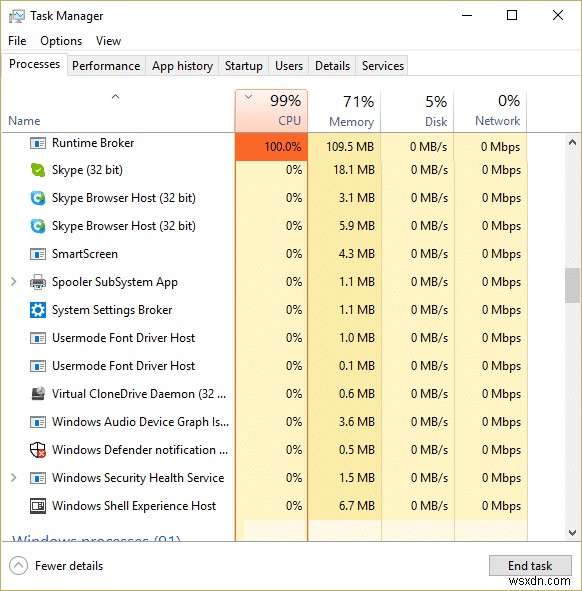Viewport: 582px width, 591px height.
Task: Click the icon of the Usermode Font Driver Host using 1.0 MB
Action: (38, 338)
